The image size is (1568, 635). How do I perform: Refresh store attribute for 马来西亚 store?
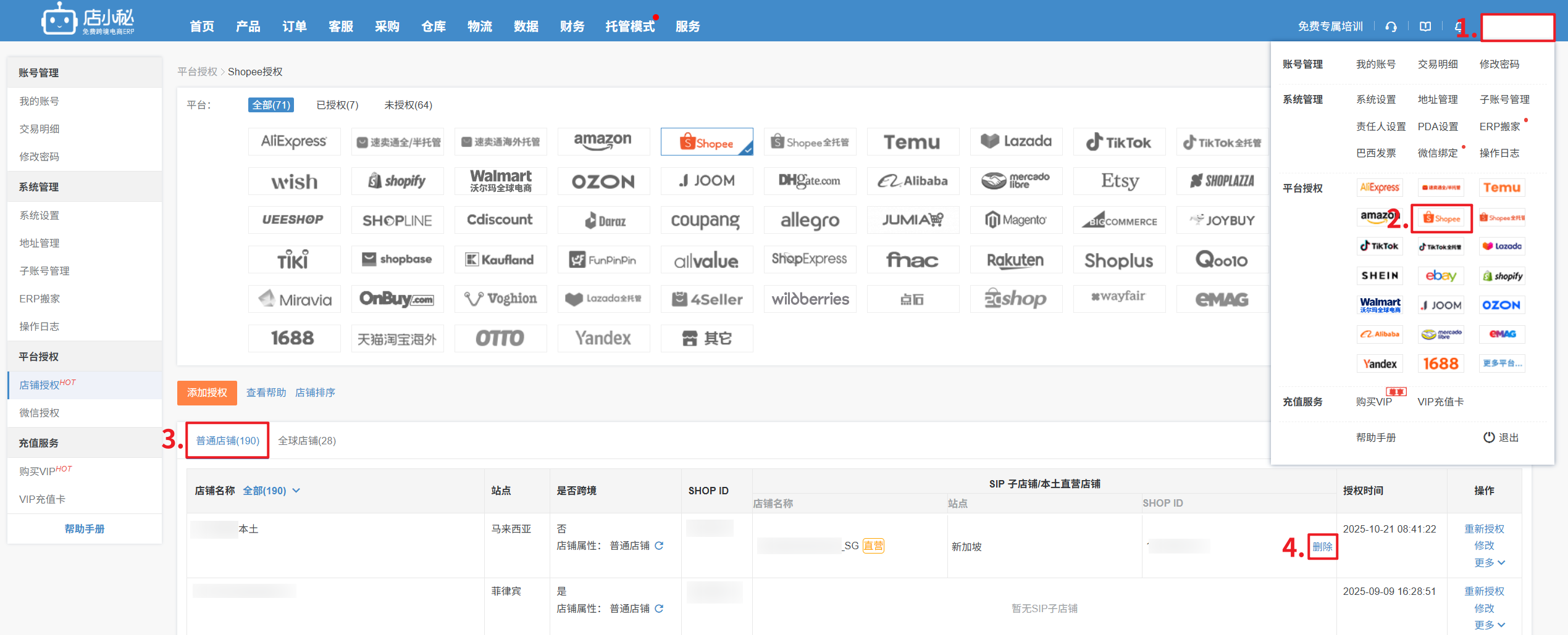coord(659,546)
